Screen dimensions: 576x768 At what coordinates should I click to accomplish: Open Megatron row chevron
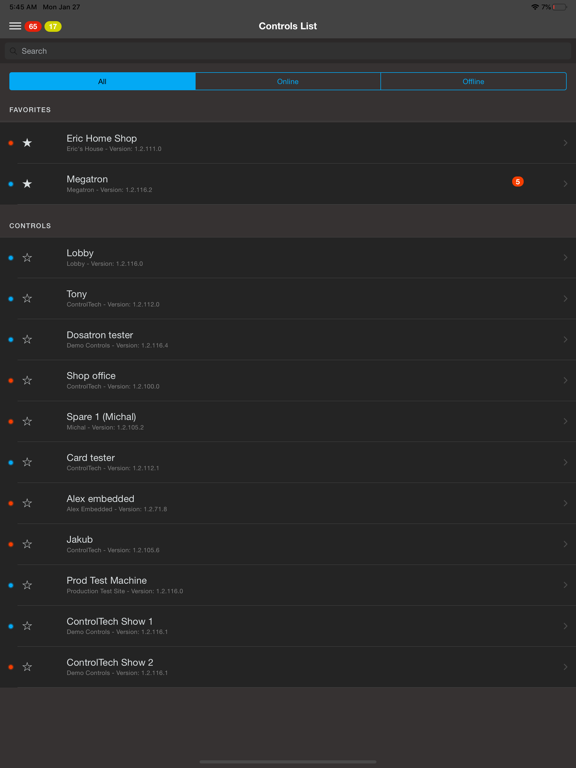(566, 184)
